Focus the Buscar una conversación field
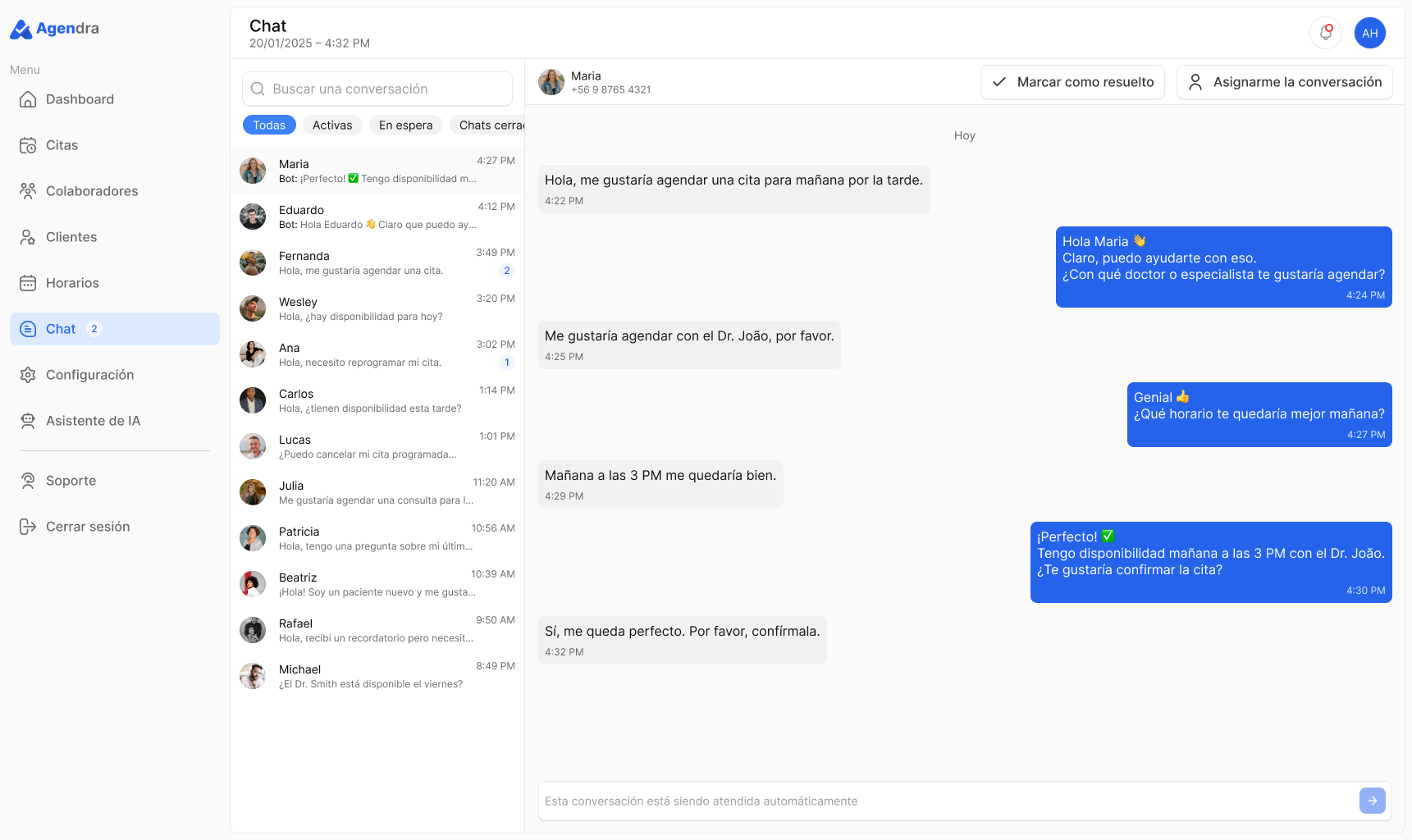The image size is (1412, 840). point(377,89)
